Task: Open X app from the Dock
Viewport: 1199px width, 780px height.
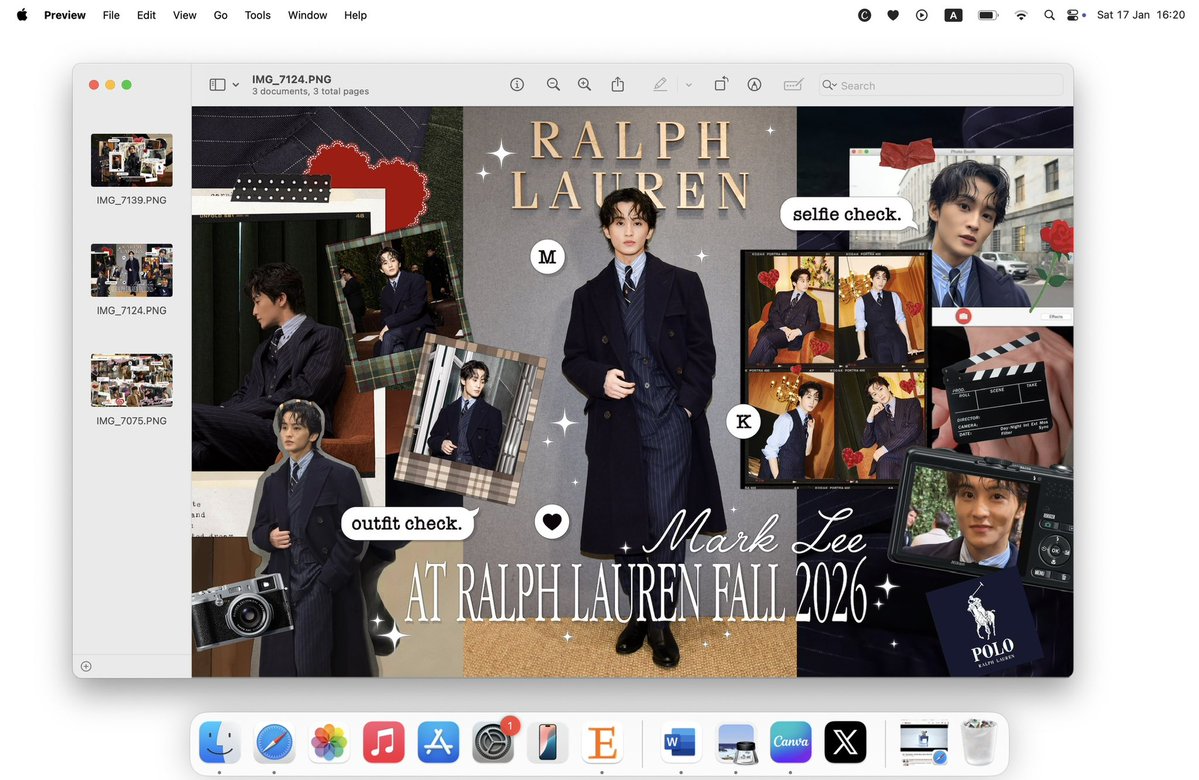Action: [845, 742]
